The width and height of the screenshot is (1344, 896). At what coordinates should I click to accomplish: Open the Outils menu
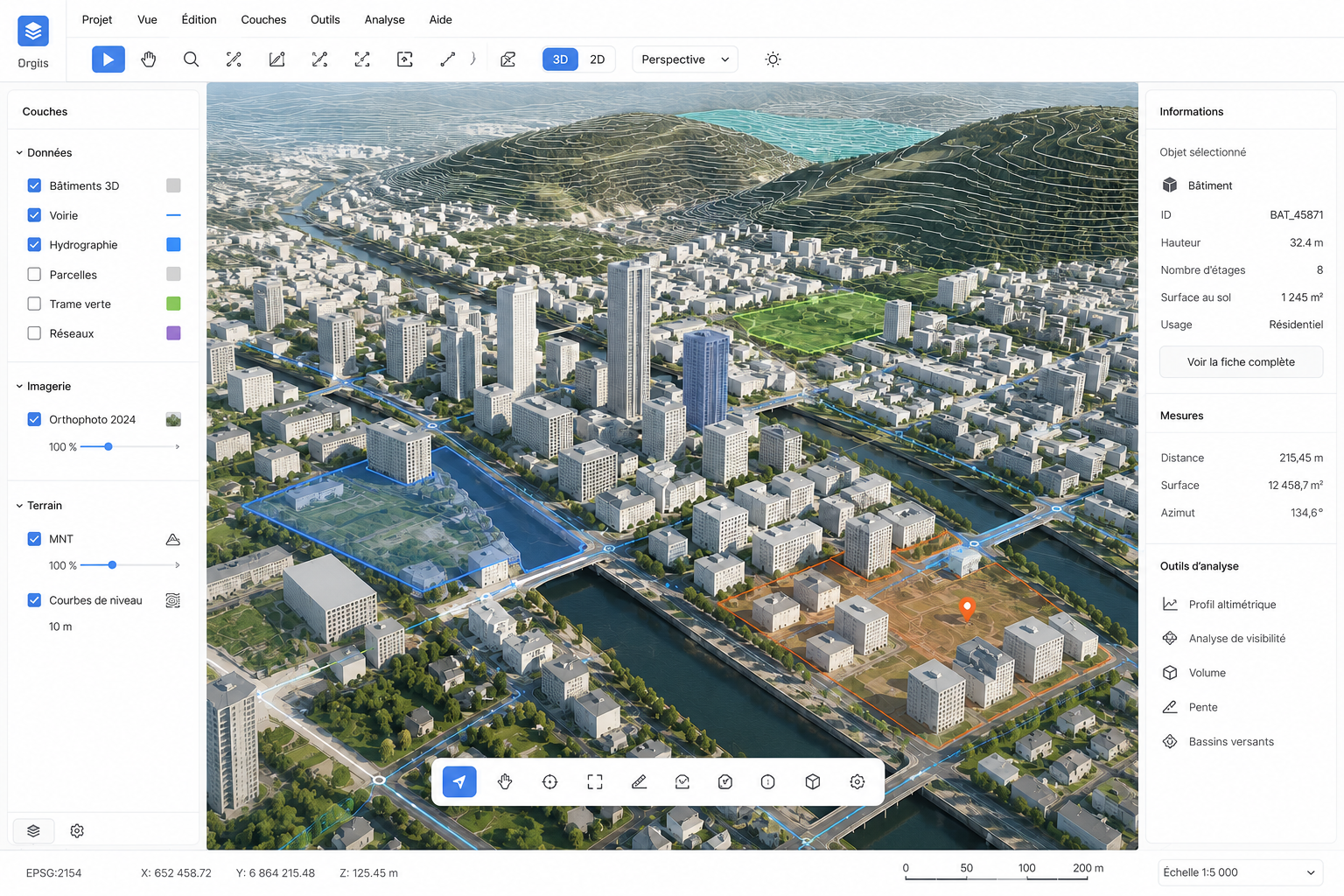(325, 19)
